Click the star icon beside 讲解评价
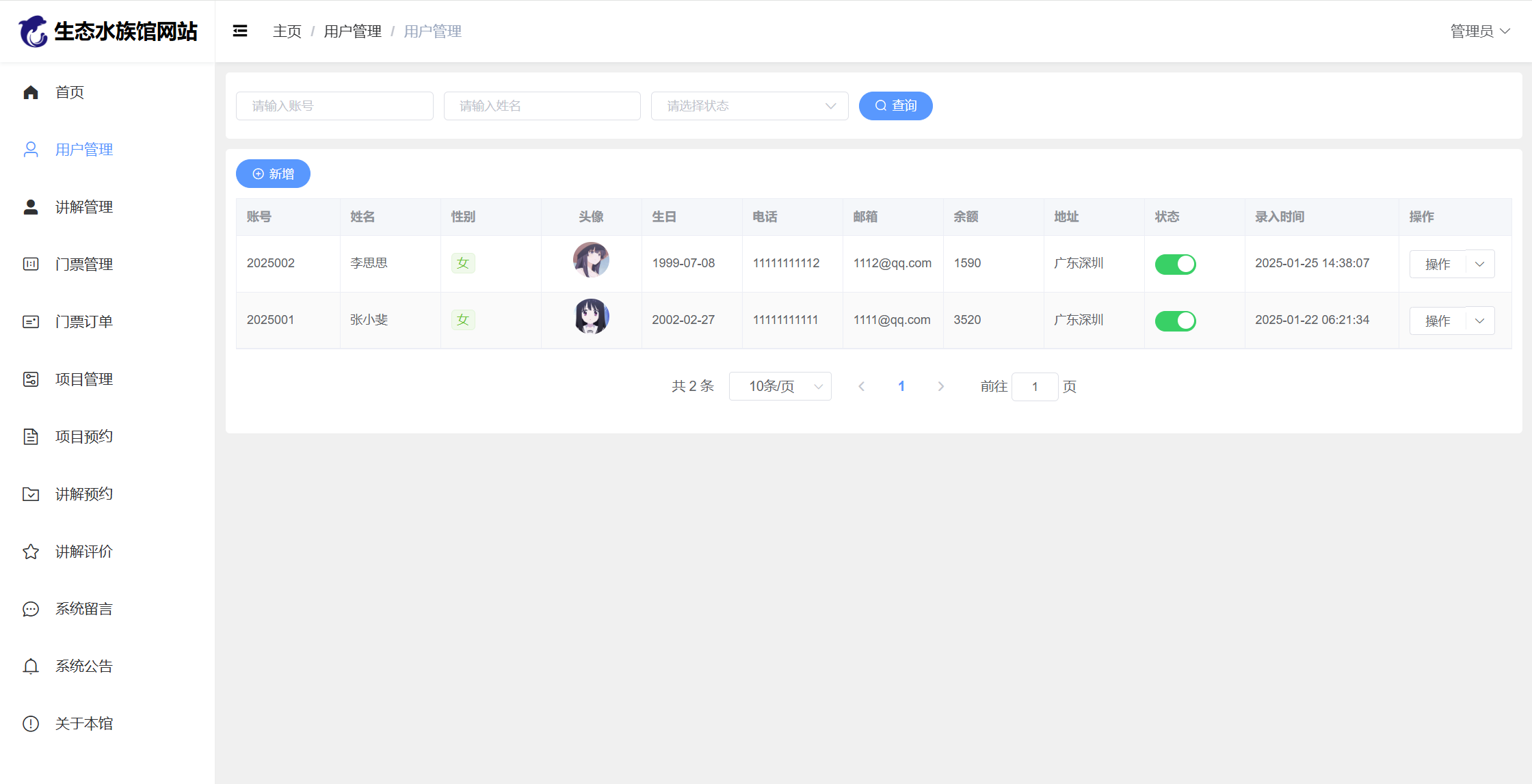 tap(31, 552)
